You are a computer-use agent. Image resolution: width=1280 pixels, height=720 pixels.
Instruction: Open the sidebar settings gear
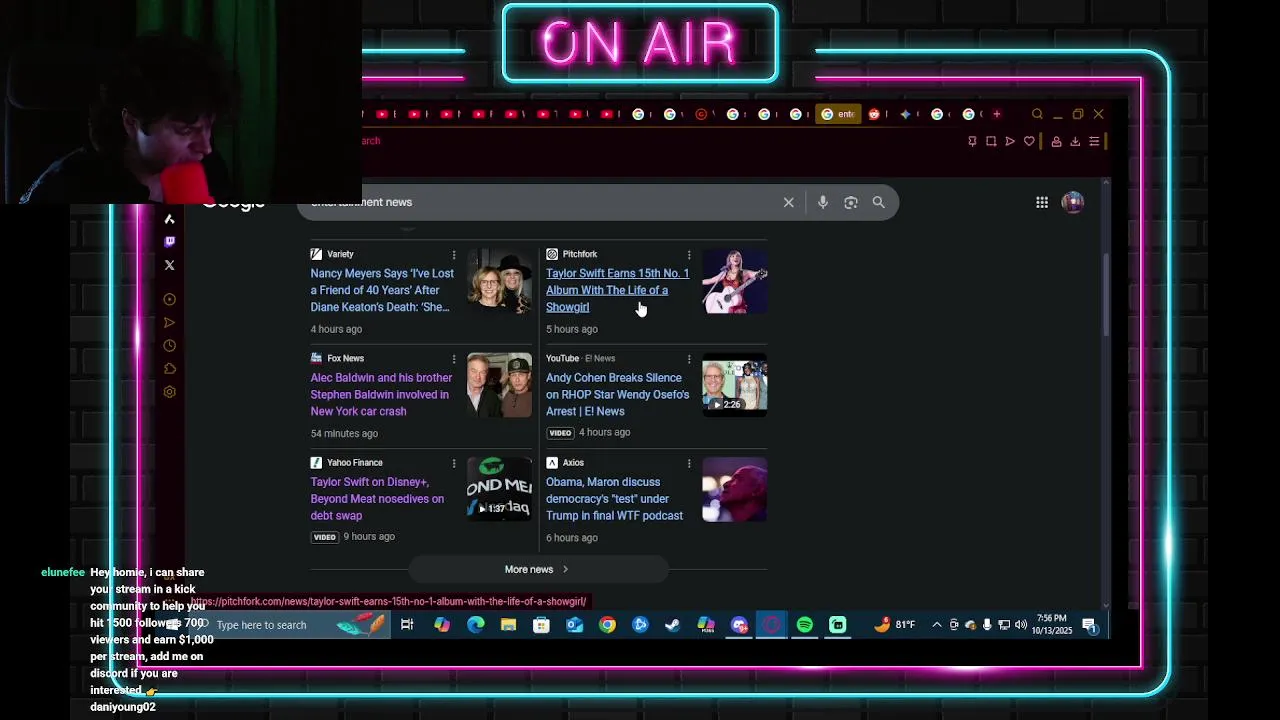click(x=169, y=392)
